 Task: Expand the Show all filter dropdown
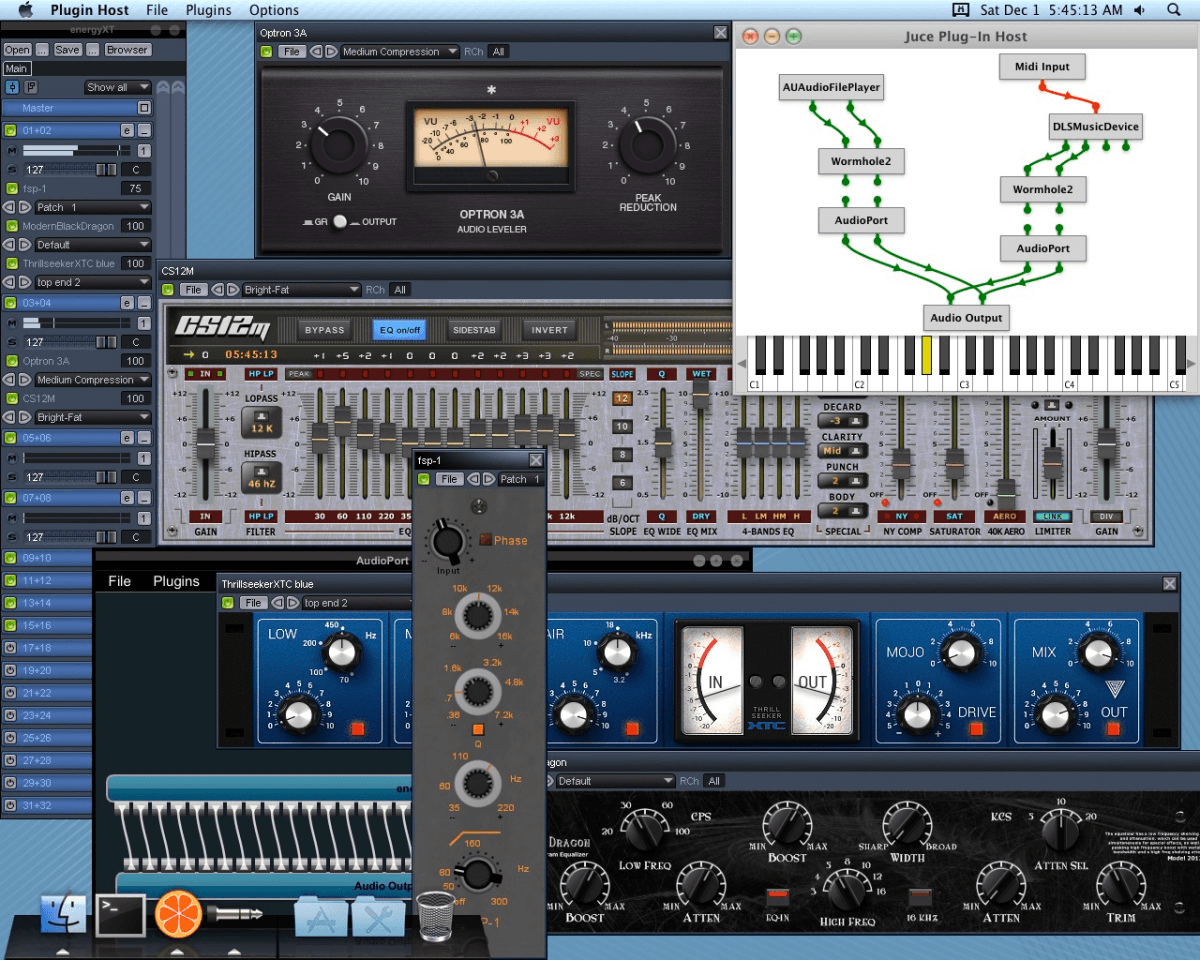pos(117,87)
